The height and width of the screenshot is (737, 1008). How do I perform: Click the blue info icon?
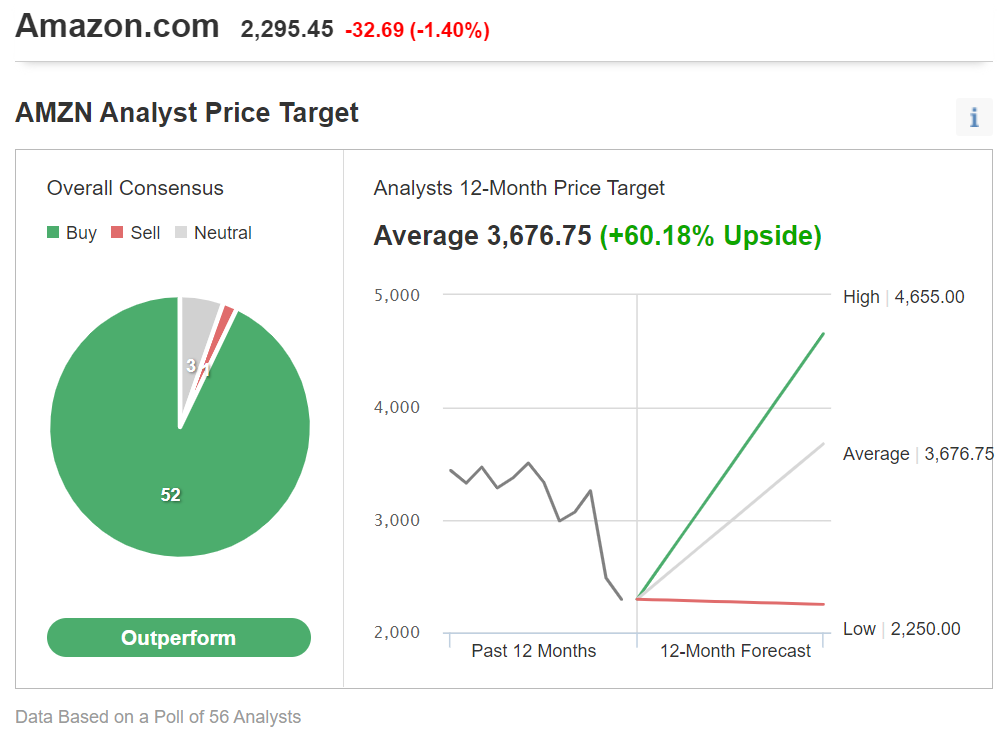coord(974,117)
